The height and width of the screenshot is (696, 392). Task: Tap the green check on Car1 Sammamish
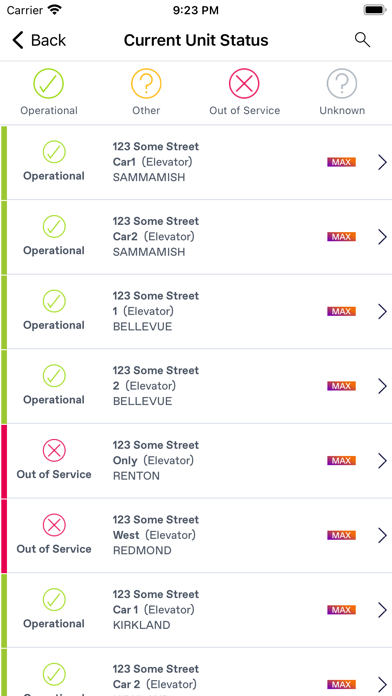[x=54, y=152]
